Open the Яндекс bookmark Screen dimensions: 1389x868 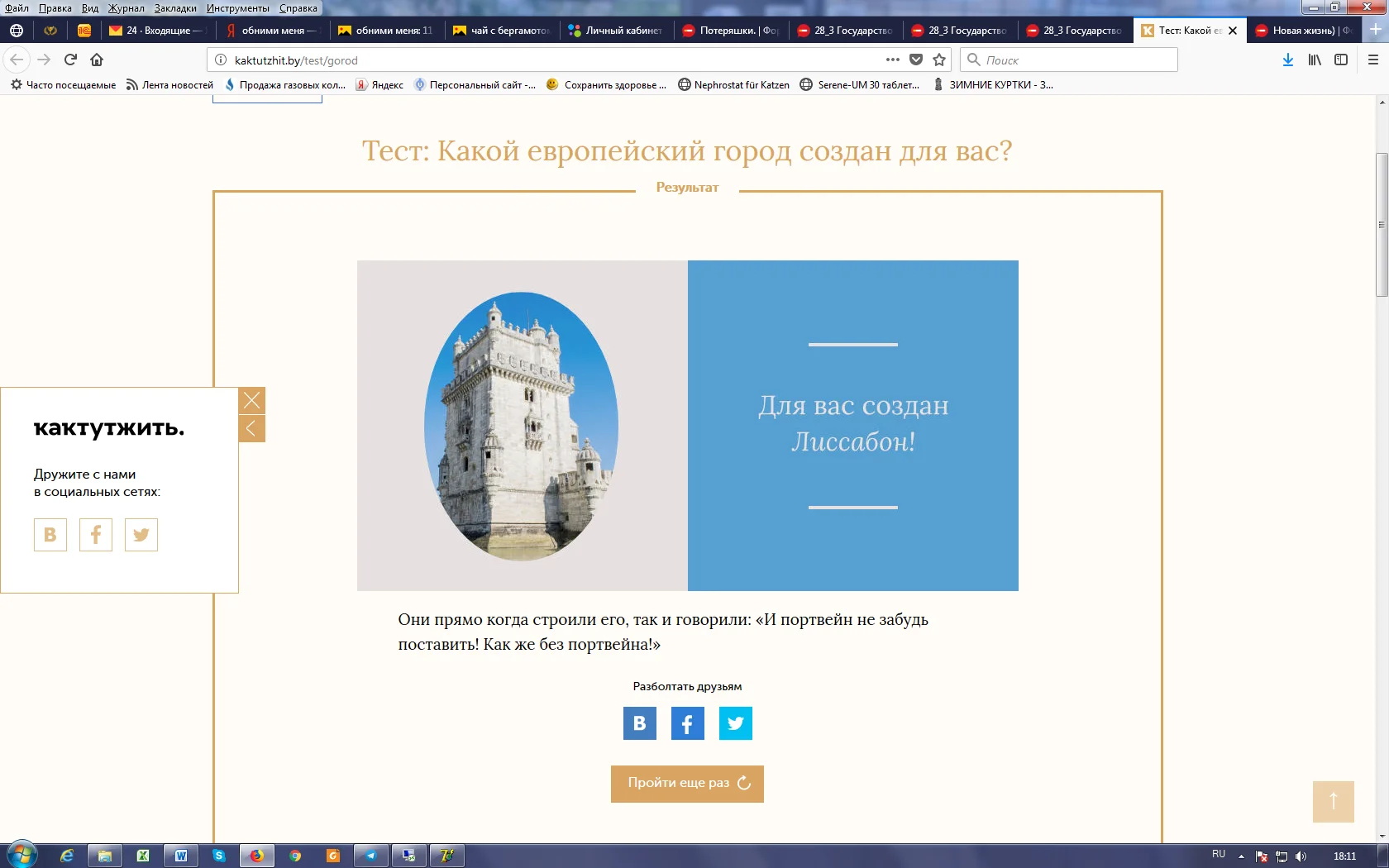tap(379, 84)
